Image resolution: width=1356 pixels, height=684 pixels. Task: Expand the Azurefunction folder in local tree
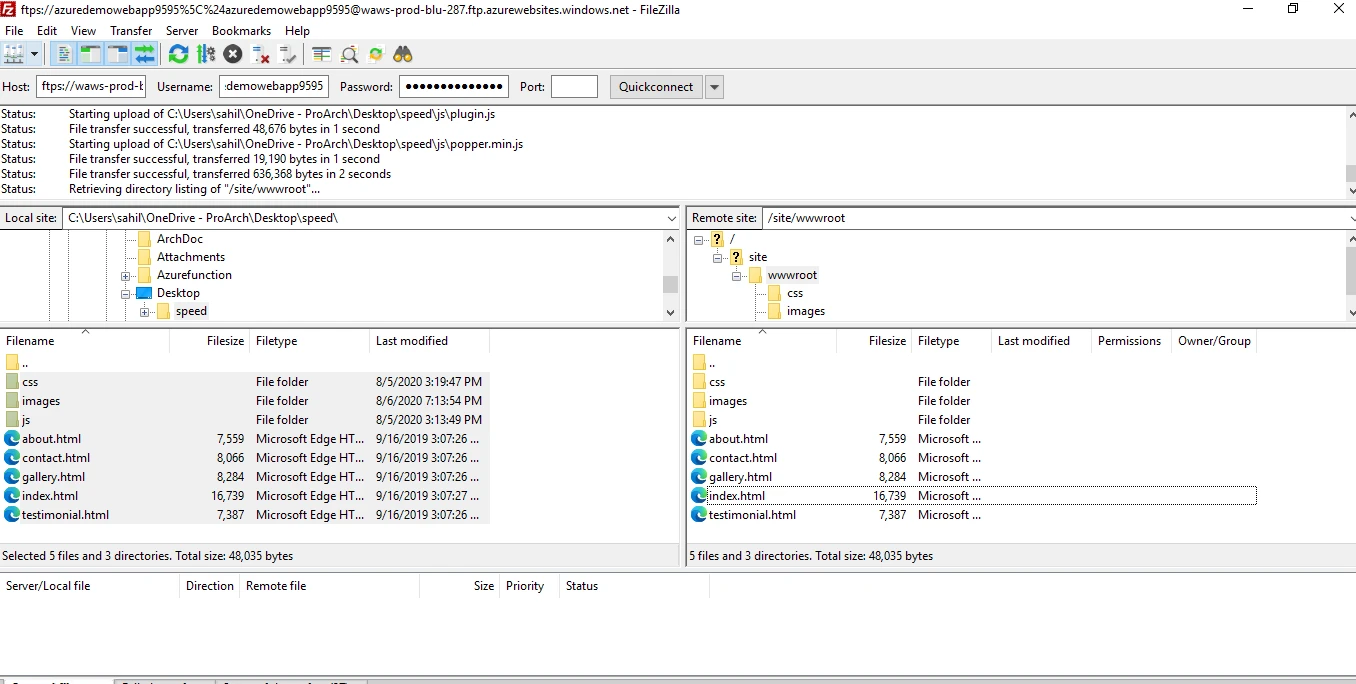point(125,274)
